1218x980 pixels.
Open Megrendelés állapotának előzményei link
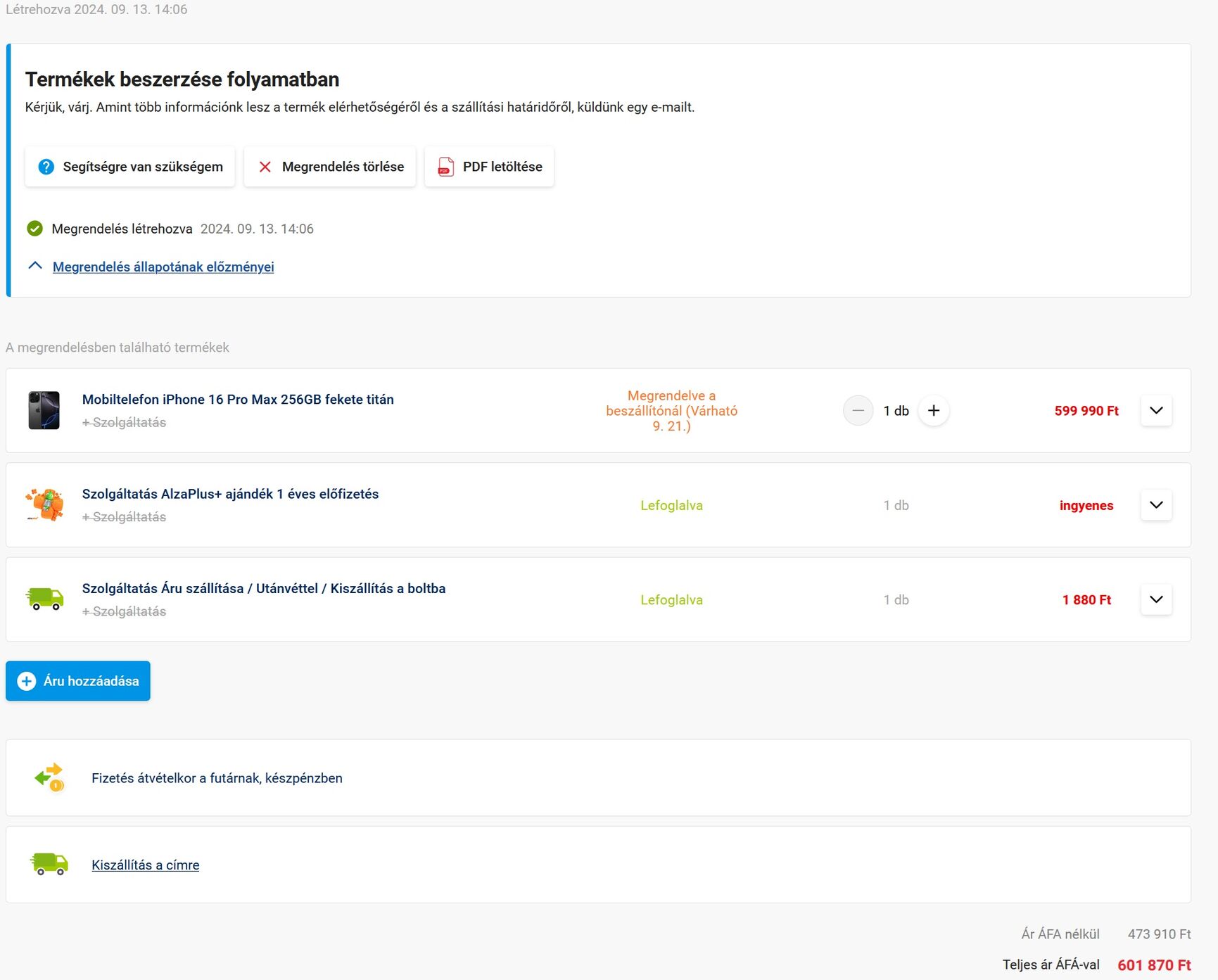click(x=163, y=267)
